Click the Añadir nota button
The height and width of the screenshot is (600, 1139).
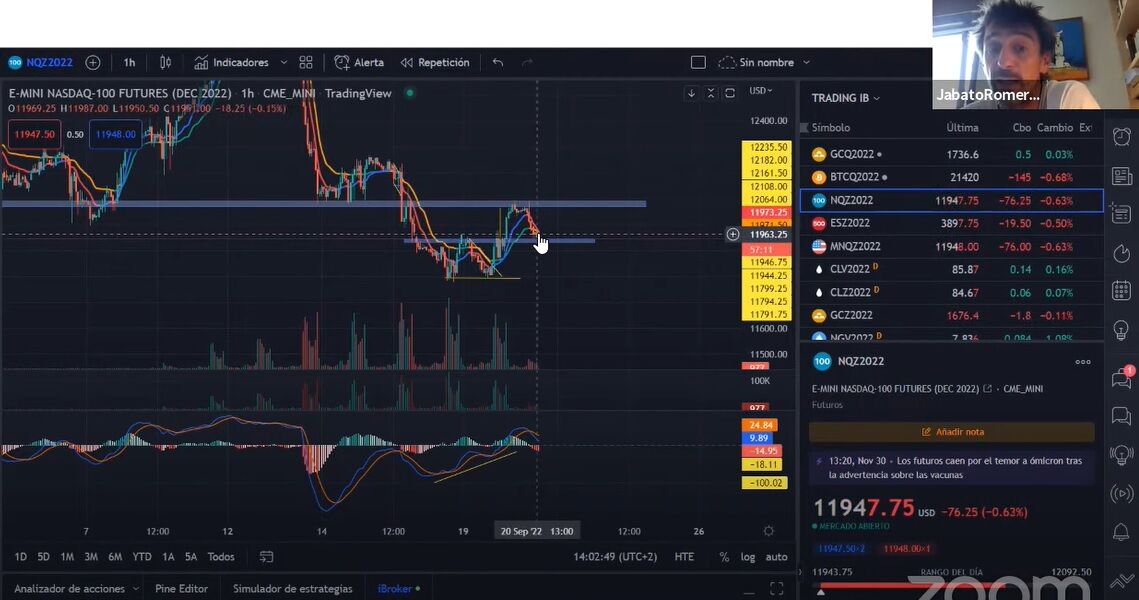[952, 431]
